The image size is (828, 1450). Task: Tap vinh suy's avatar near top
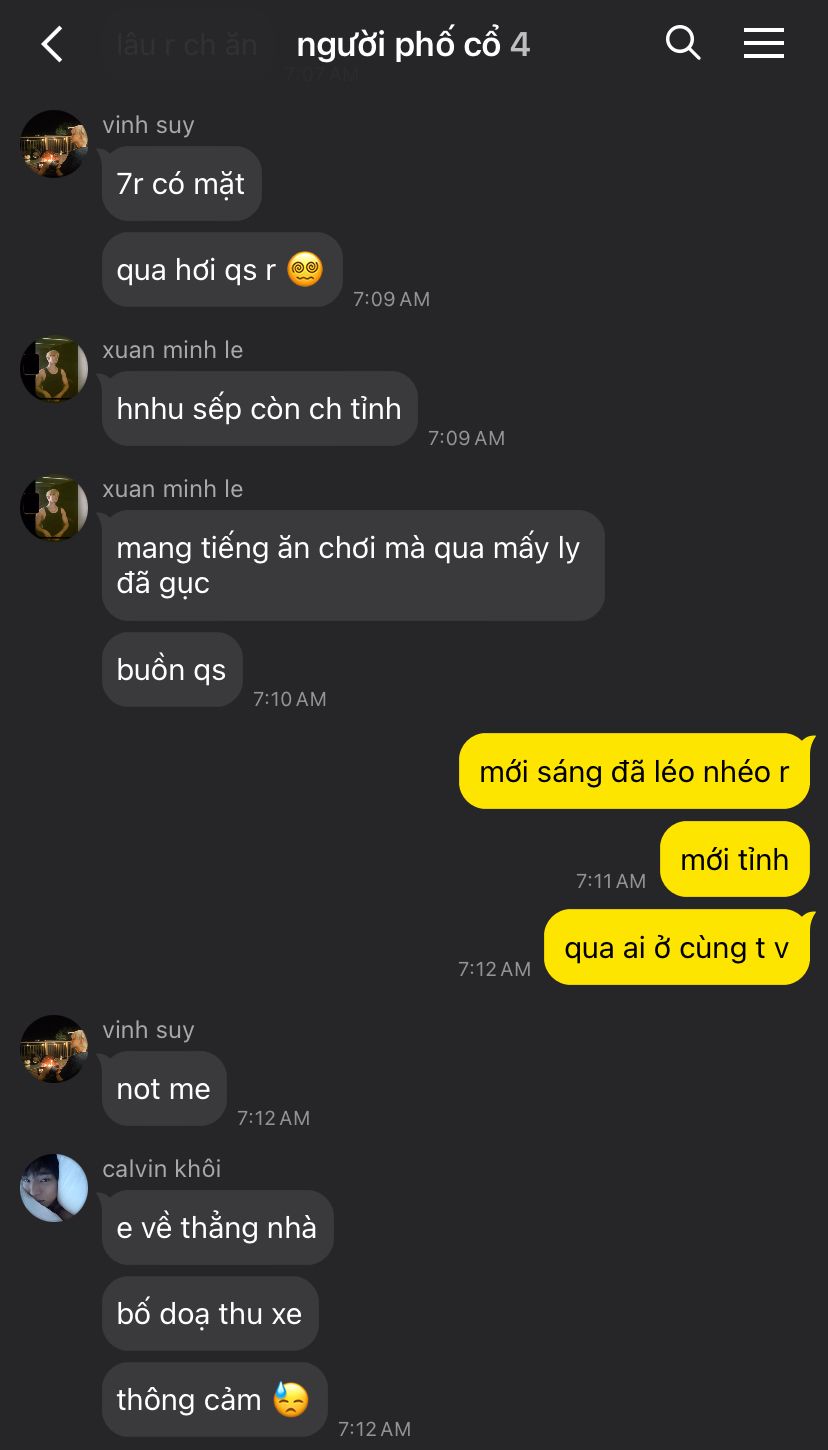[54, 144]
